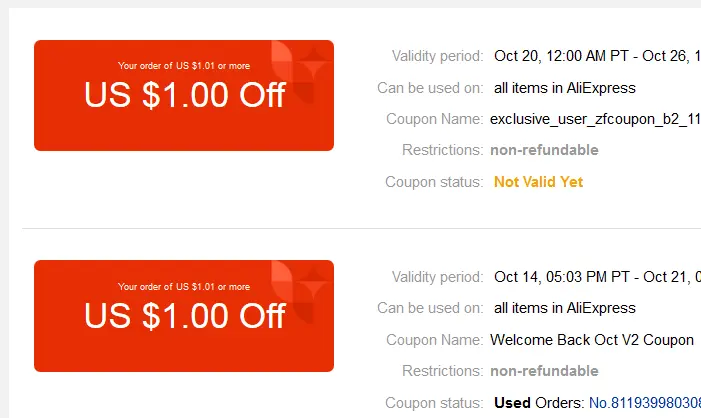701x418 pixels.
Task: Click the decorative logo icon on second coupon
Action: [302, 292]
